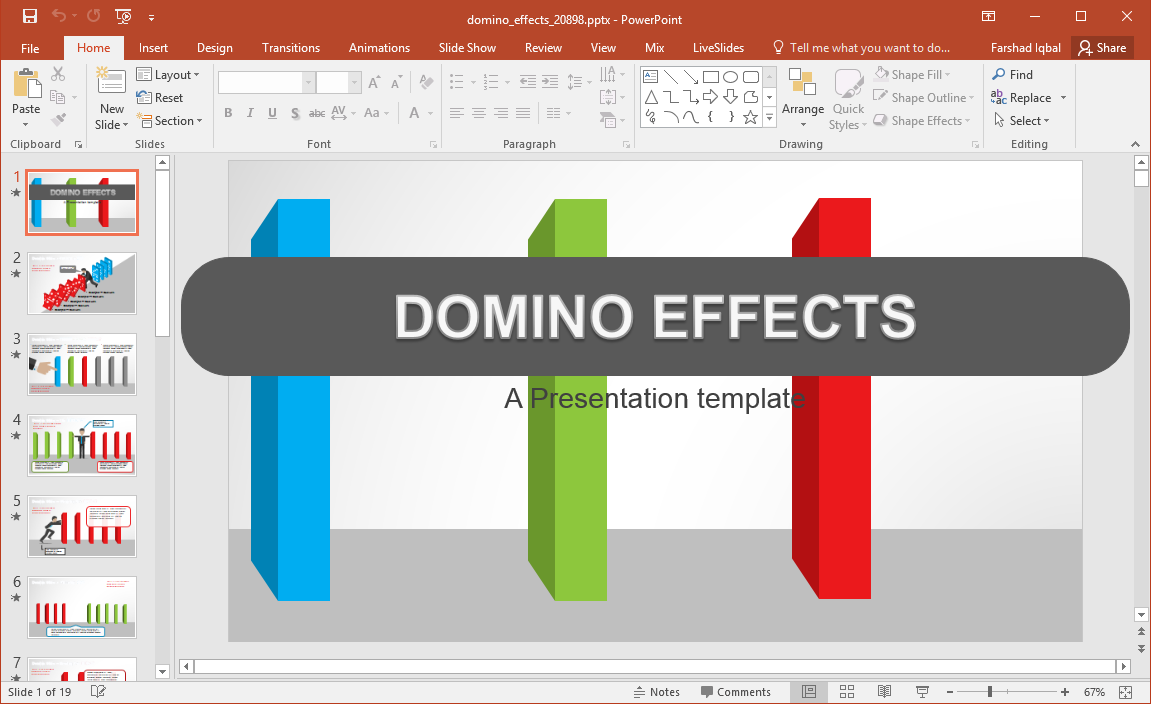
Task: Click the Share button
Action: (x=1102, y=48)
